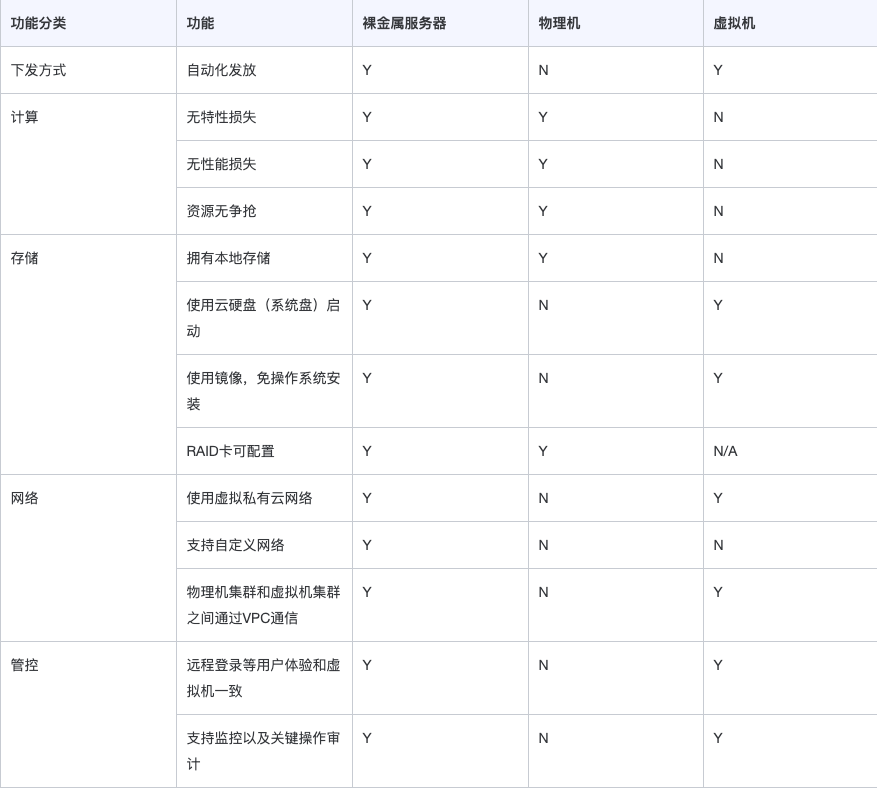The image size is (877, 791).
Task: Select the 虚拟机 column header
Action: (x=734, y=23)
